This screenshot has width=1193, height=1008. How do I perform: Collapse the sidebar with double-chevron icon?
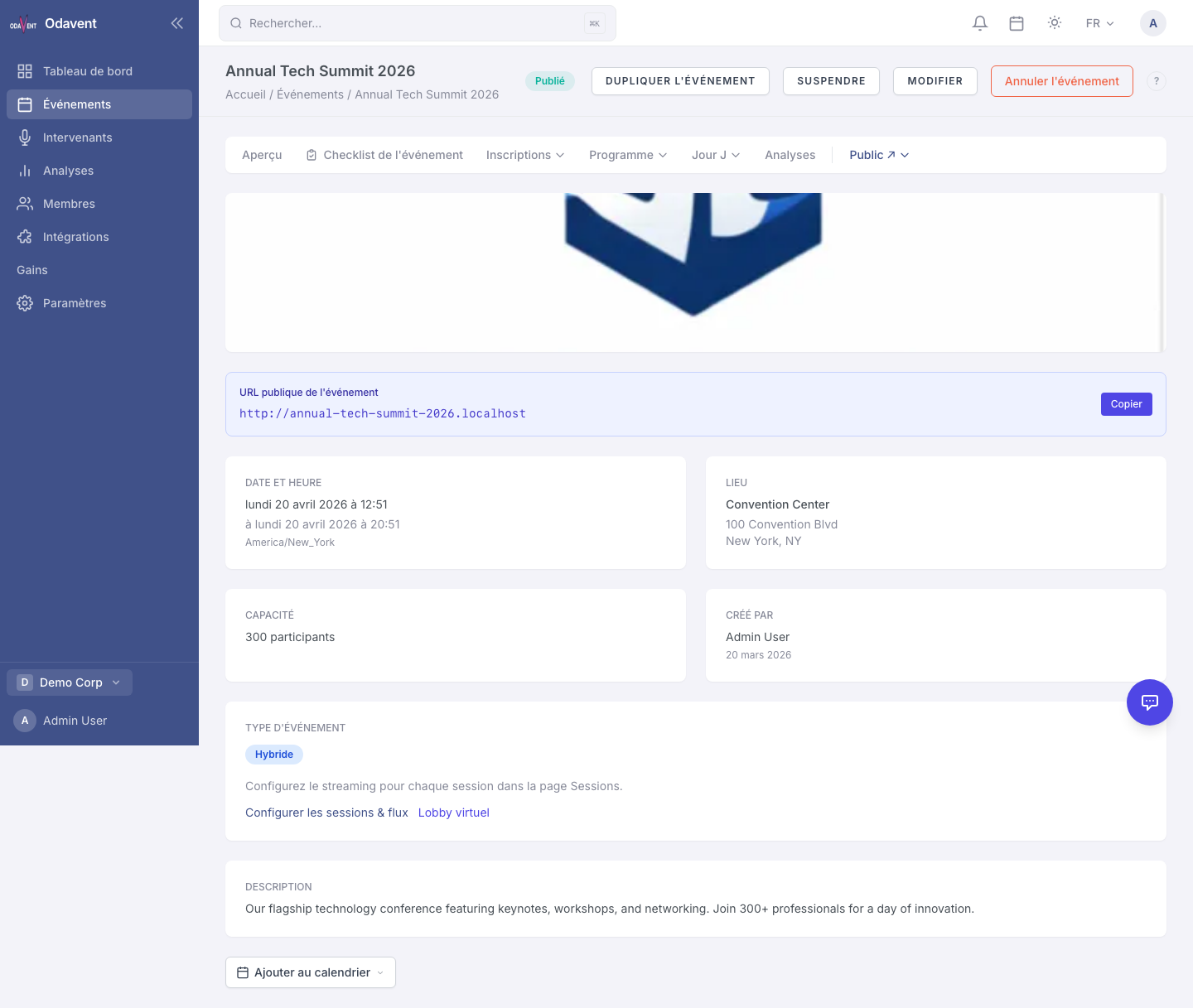tap(176, 23)
